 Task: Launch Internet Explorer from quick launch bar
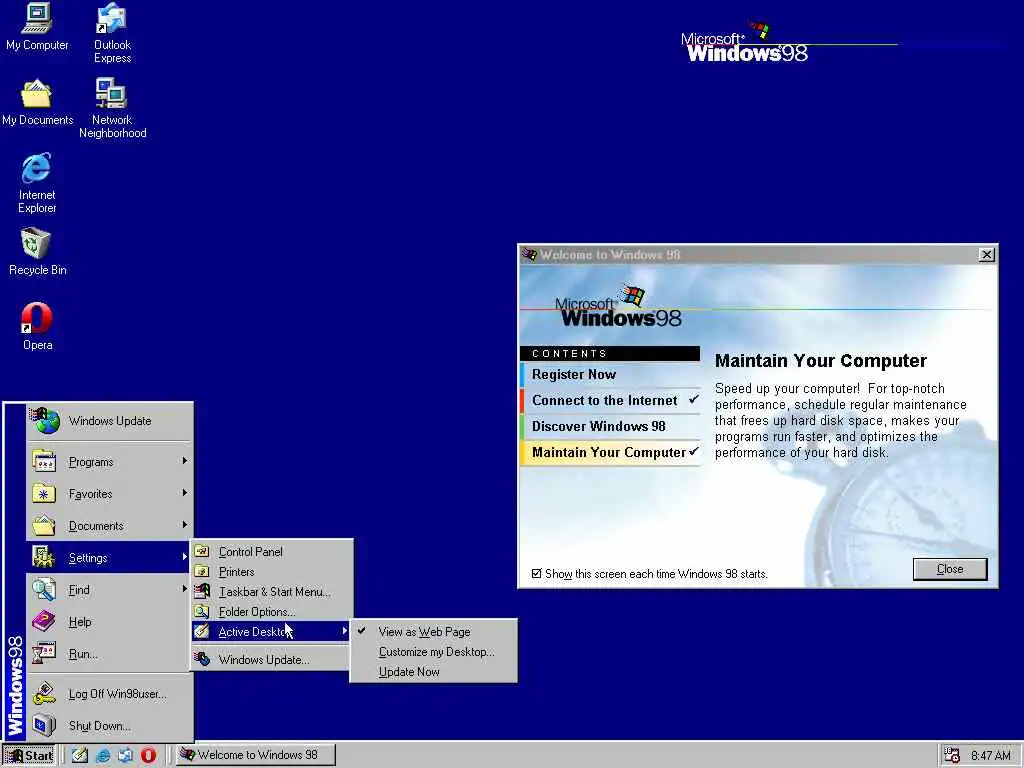click(103, 755)
